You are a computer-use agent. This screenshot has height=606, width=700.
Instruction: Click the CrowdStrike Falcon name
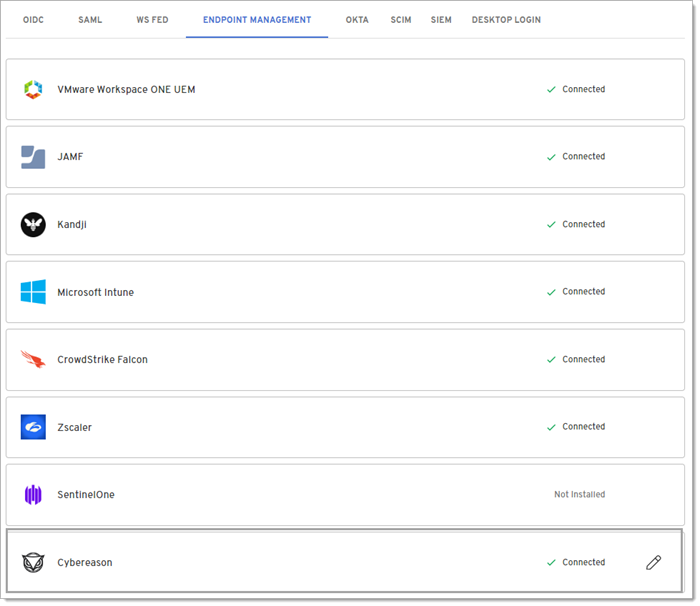[x=102, y=359]
